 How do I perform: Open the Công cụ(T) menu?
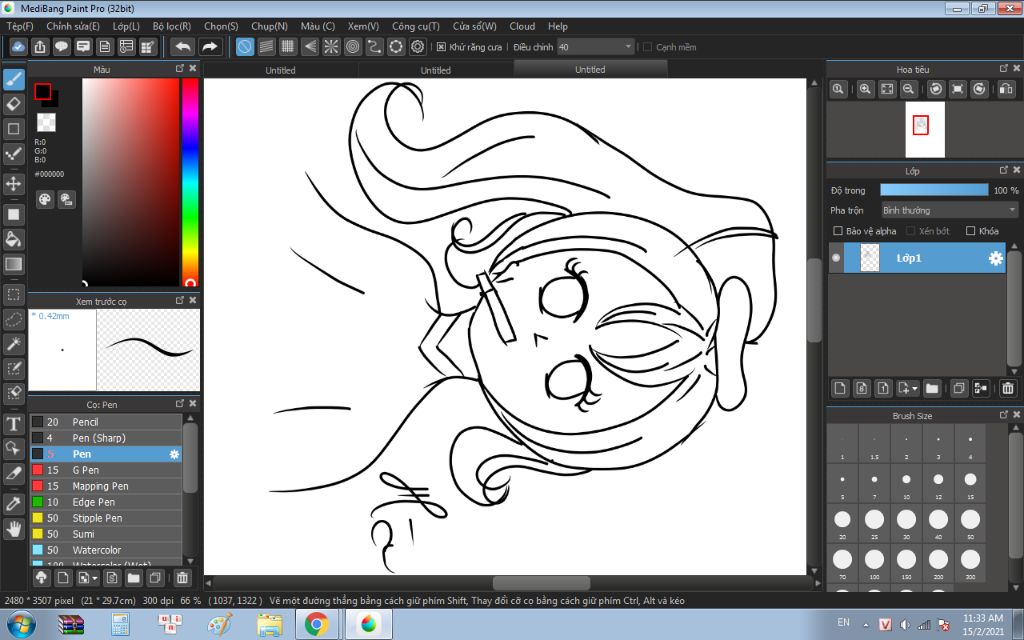coord(415,26)
